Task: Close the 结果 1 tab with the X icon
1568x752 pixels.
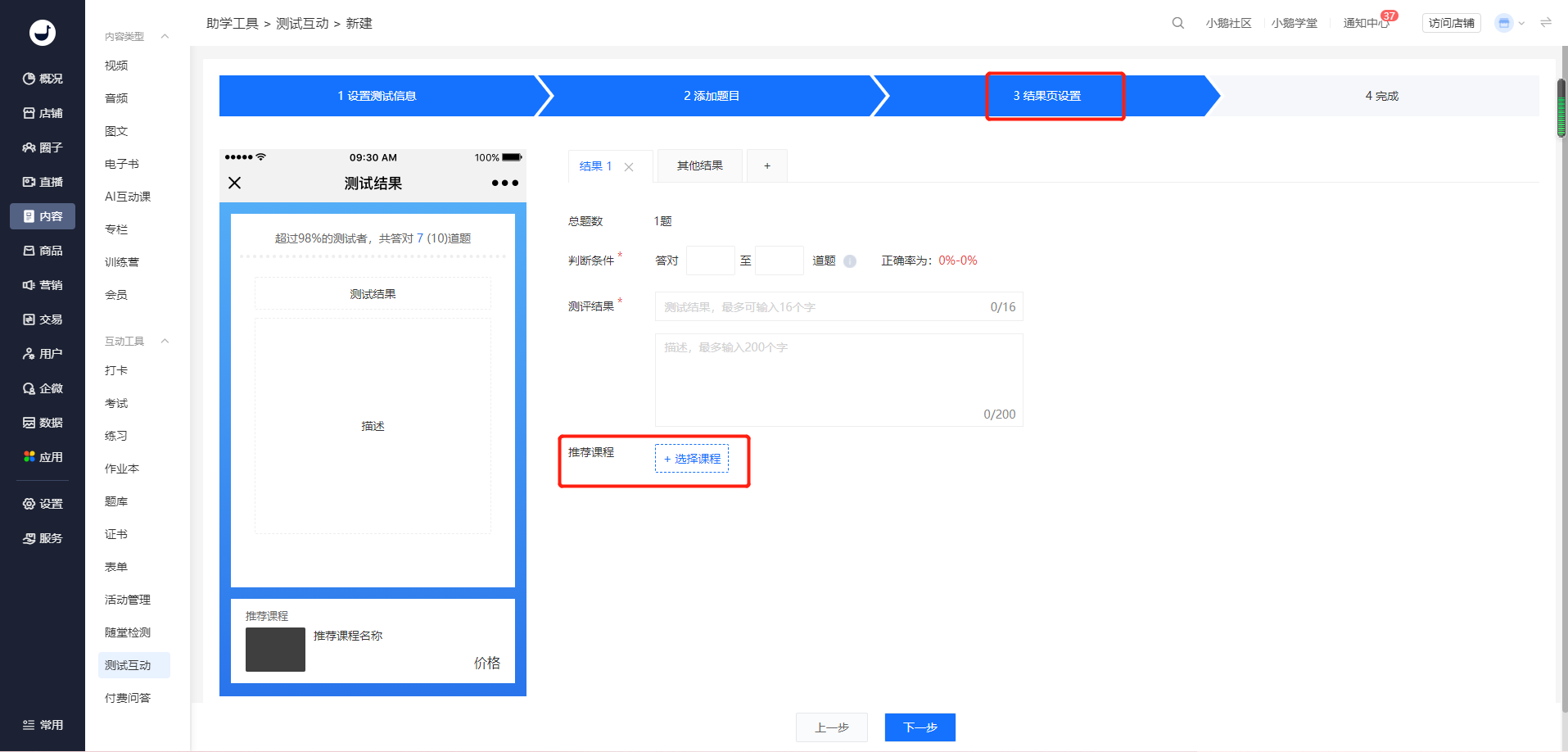Action: 629,167
